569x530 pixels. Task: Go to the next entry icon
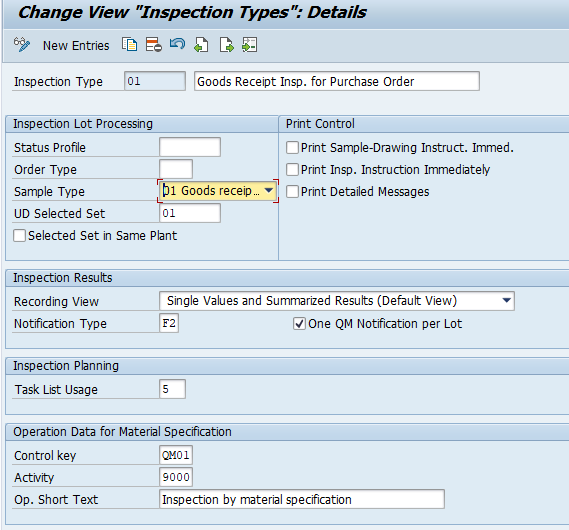pos(226,45)
